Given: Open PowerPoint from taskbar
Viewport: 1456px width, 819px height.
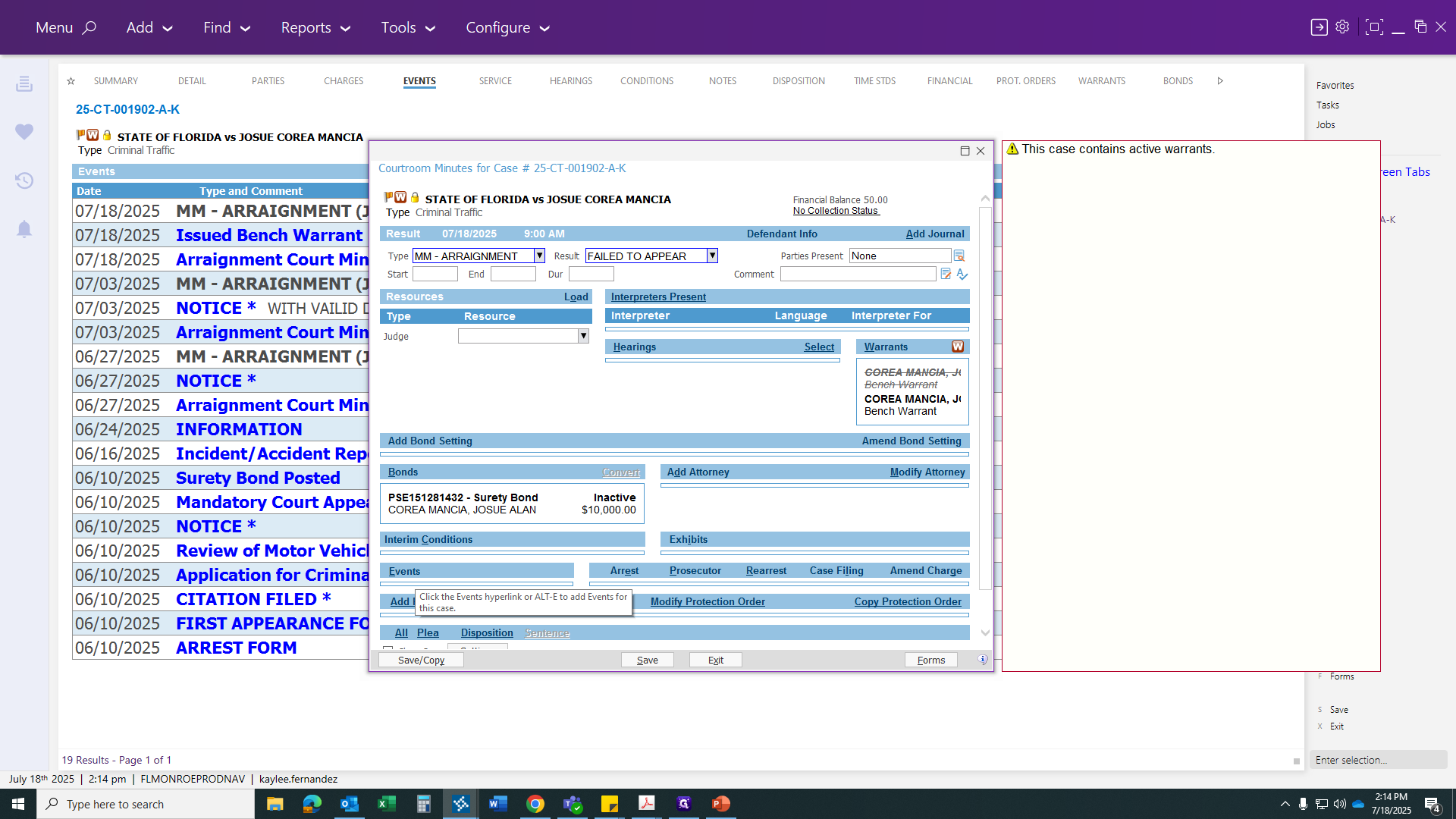Looking at the screenshot, I should point(721,804).
